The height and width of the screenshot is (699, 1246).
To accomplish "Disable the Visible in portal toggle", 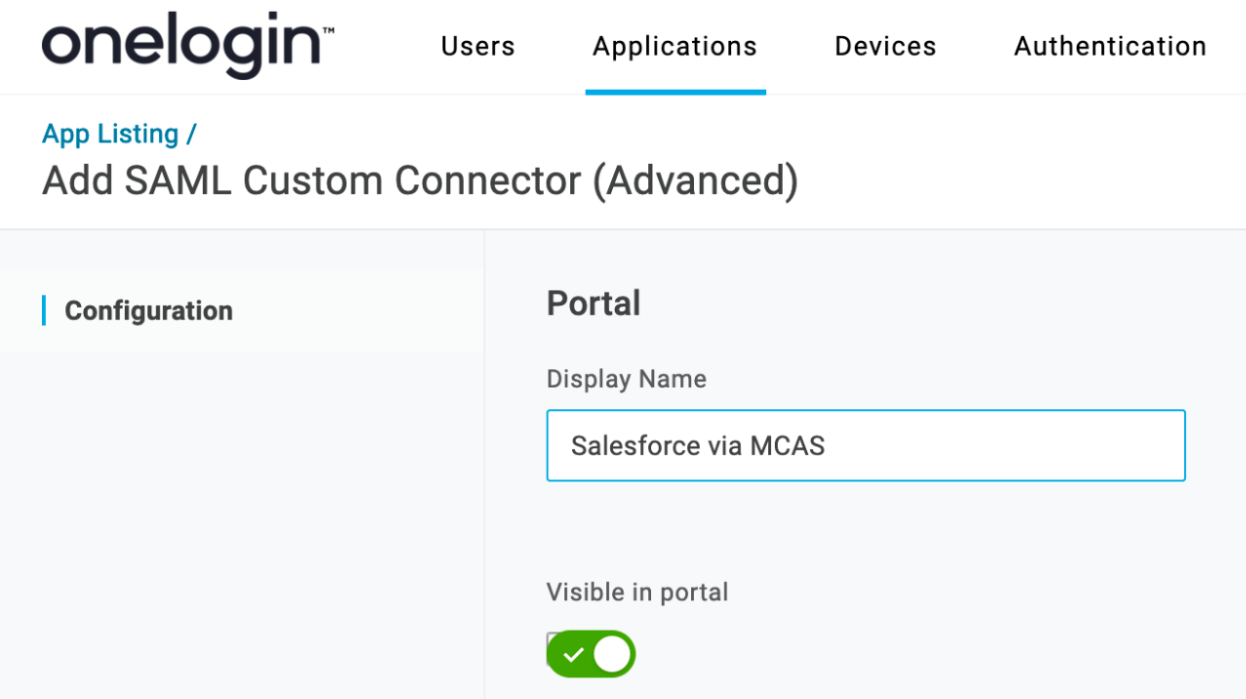I will click(591, 654).
